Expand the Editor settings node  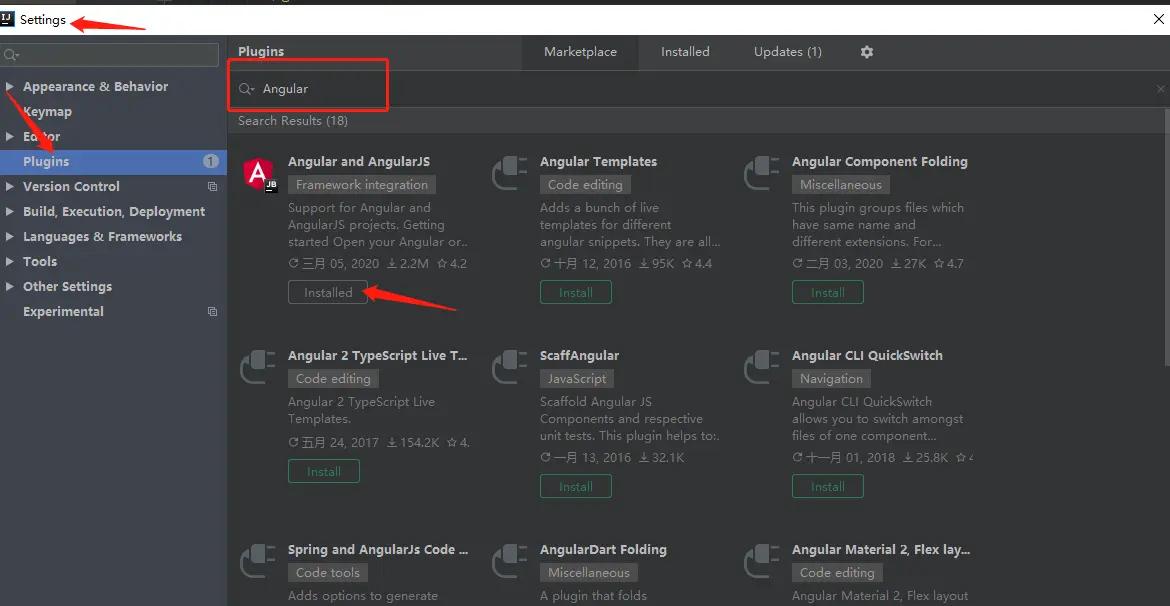pos(10,137)
